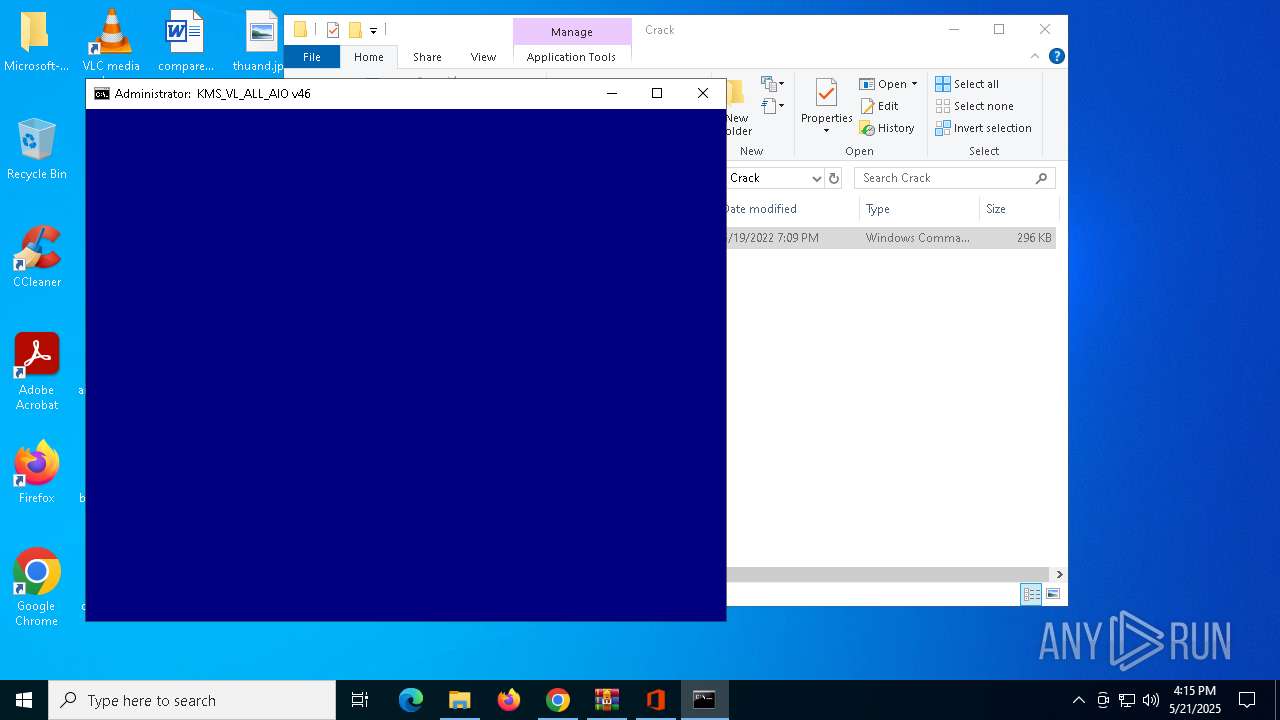Open File Explorer from the taskbar
1280x720 pixels.
(459, 700)
